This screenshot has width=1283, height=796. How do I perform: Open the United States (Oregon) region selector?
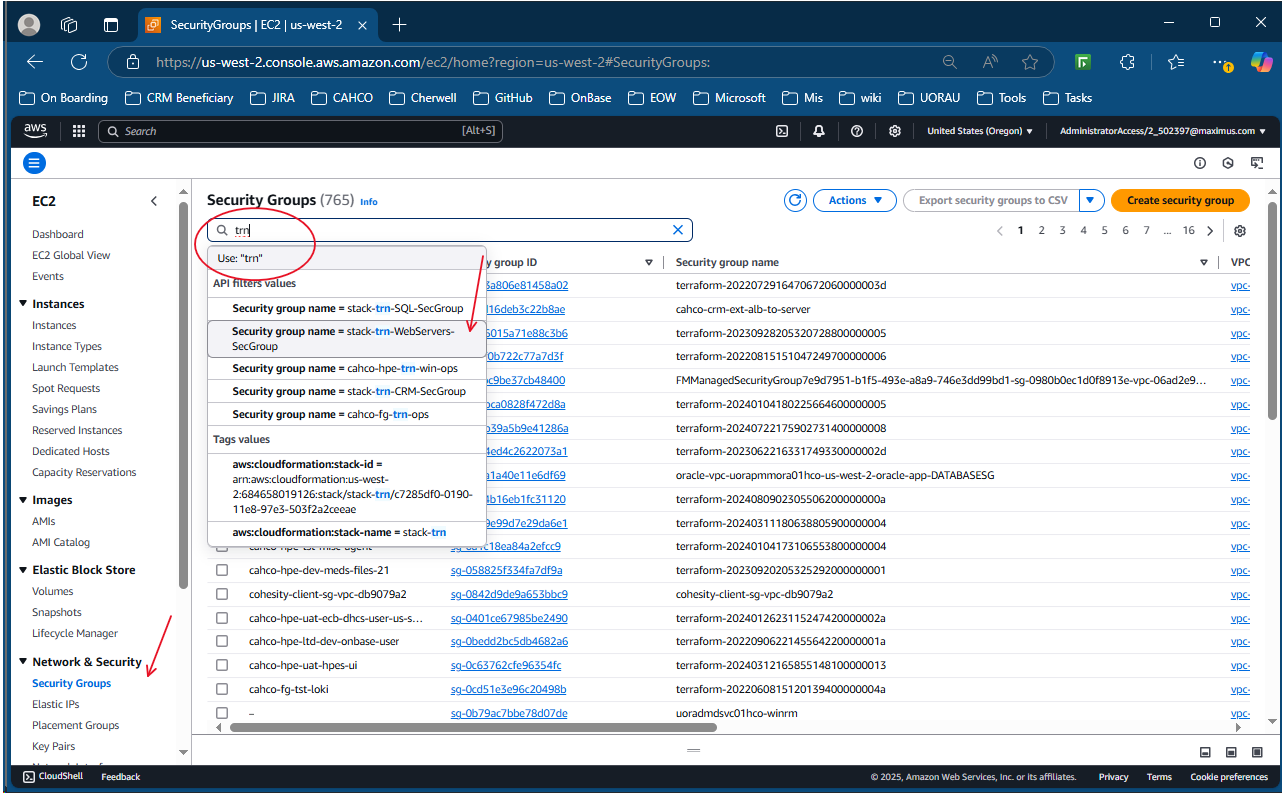[x=979, y=131]
